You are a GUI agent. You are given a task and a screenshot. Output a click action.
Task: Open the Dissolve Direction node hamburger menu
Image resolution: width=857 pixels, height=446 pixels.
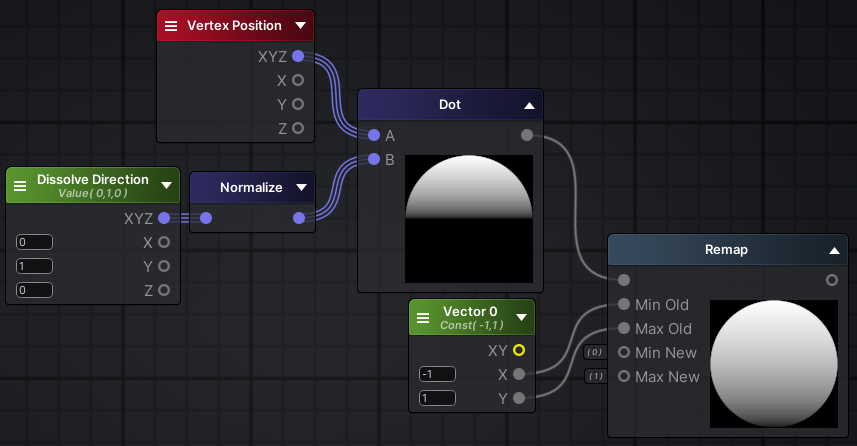click(20, 186)
